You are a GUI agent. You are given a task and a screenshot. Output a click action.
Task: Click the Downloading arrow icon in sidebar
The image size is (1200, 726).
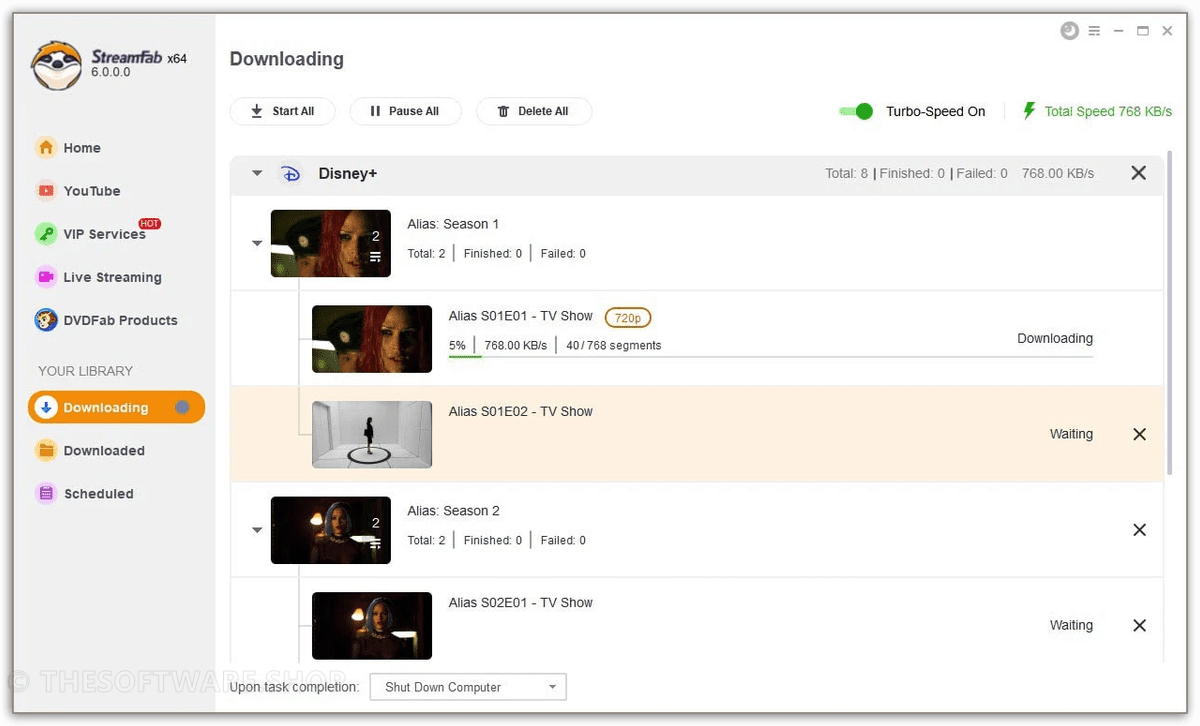tap(46, 408)
